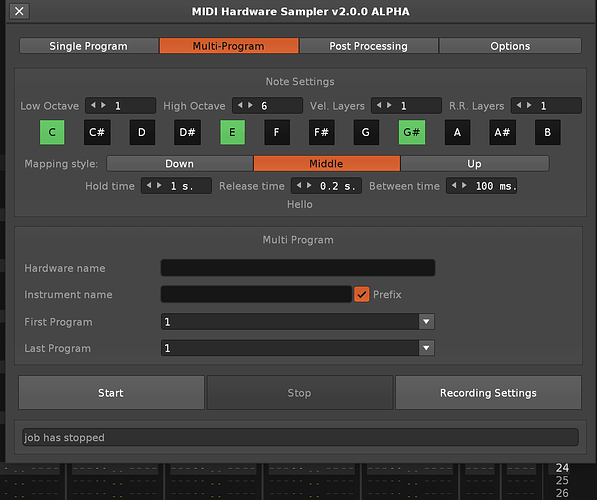597x500 pixels.
Task: Increase Between time with right arrow
Action: click(x=464, y=185)
